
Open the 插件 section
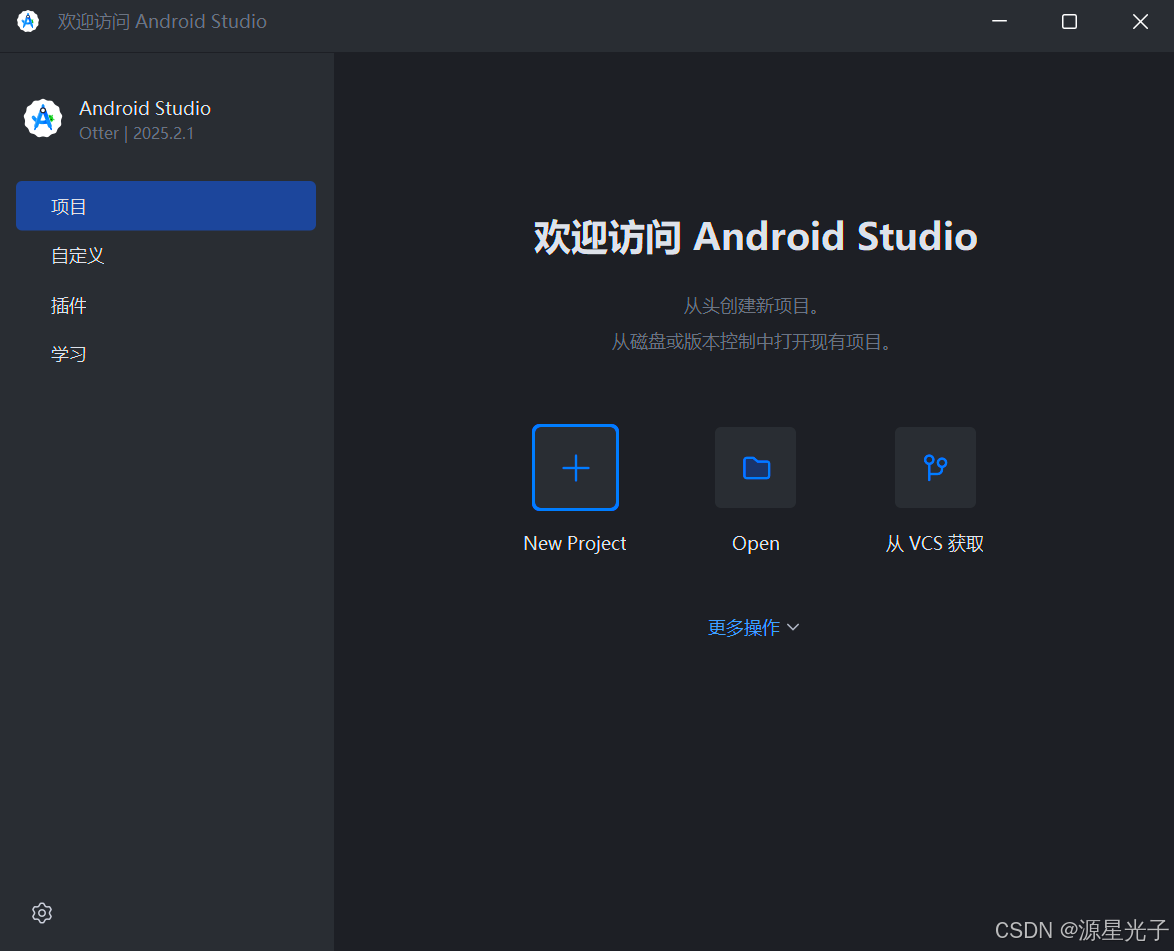pyautogui.click(x=69, y=305)
